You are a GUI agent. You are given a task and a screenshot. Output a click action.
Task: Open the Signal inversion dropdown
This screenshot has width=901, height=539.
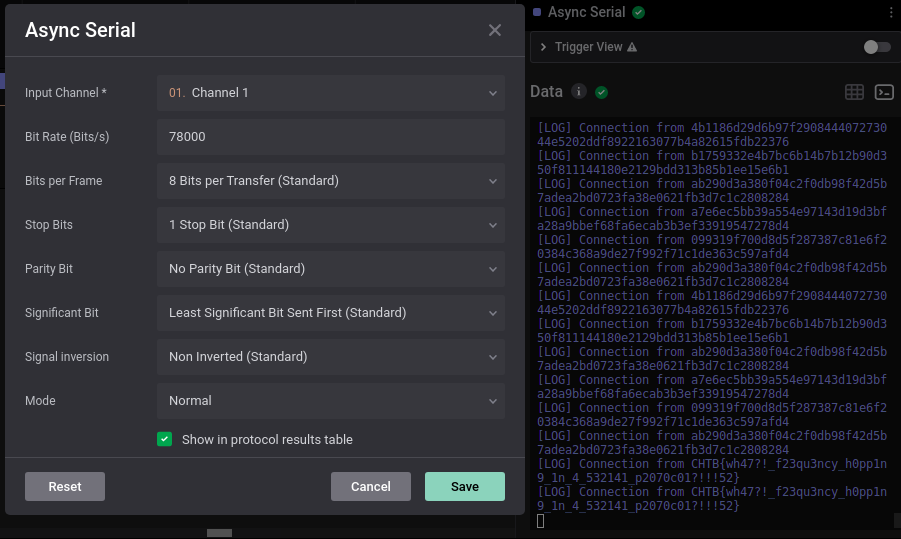[330, 357]
